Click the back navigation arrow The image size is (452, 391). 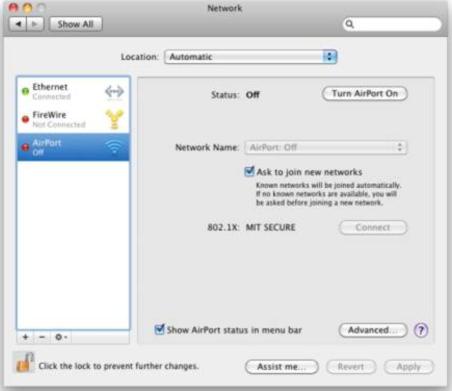[18, 24]
